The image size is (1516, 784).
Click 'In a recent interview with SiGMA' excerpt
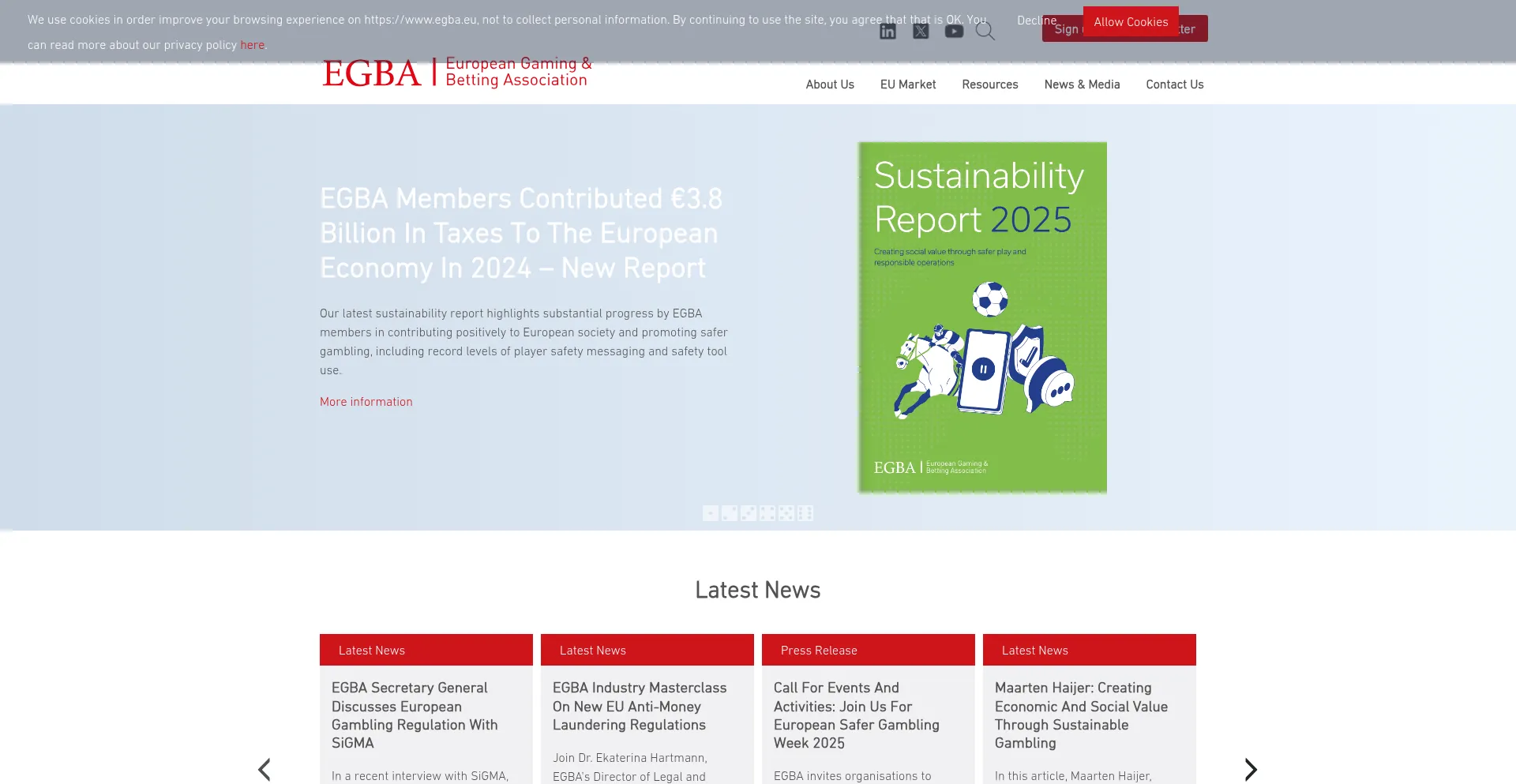pyautogui.click(x=420, y=776)
